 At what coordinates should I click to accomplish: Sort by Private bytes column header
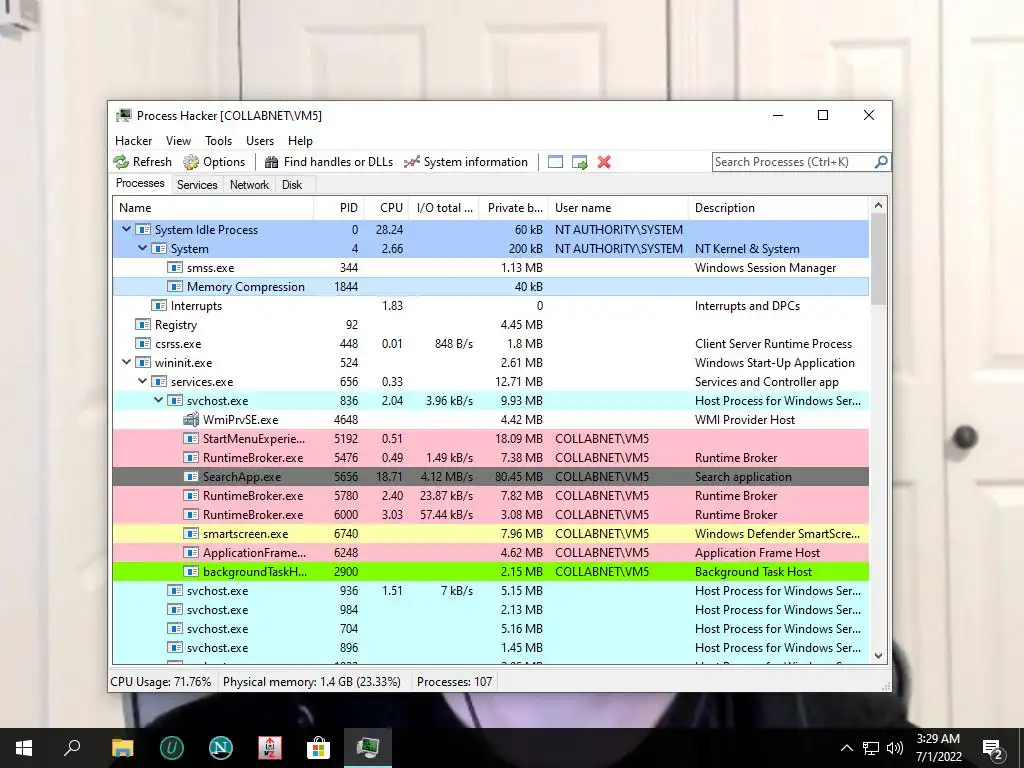(513, 208)
